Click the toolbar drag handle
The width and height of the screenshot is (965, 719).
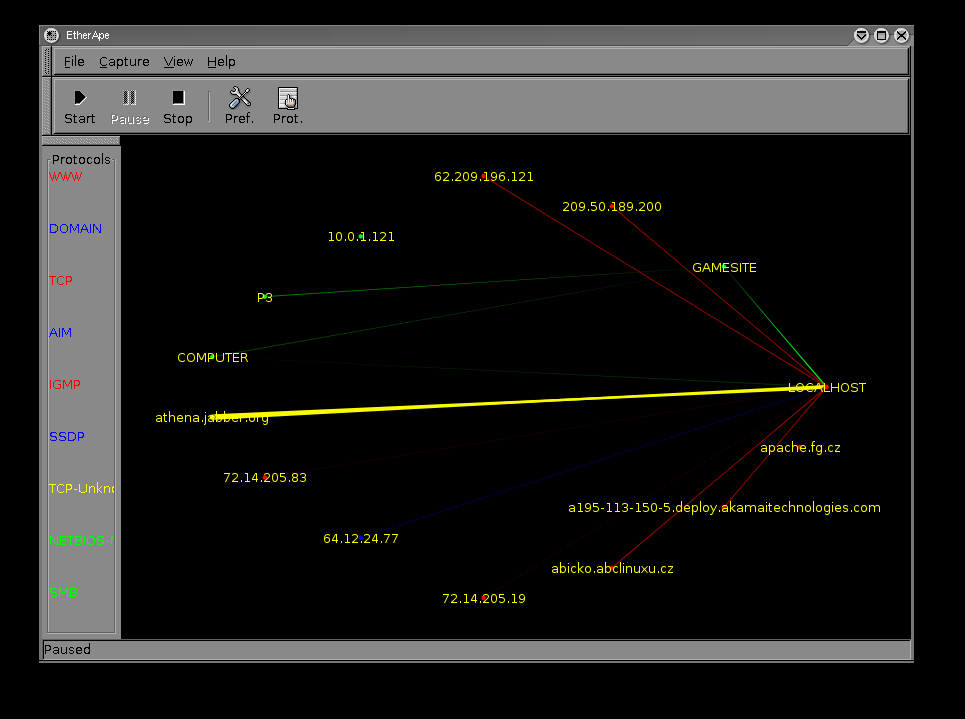(47, 106)
